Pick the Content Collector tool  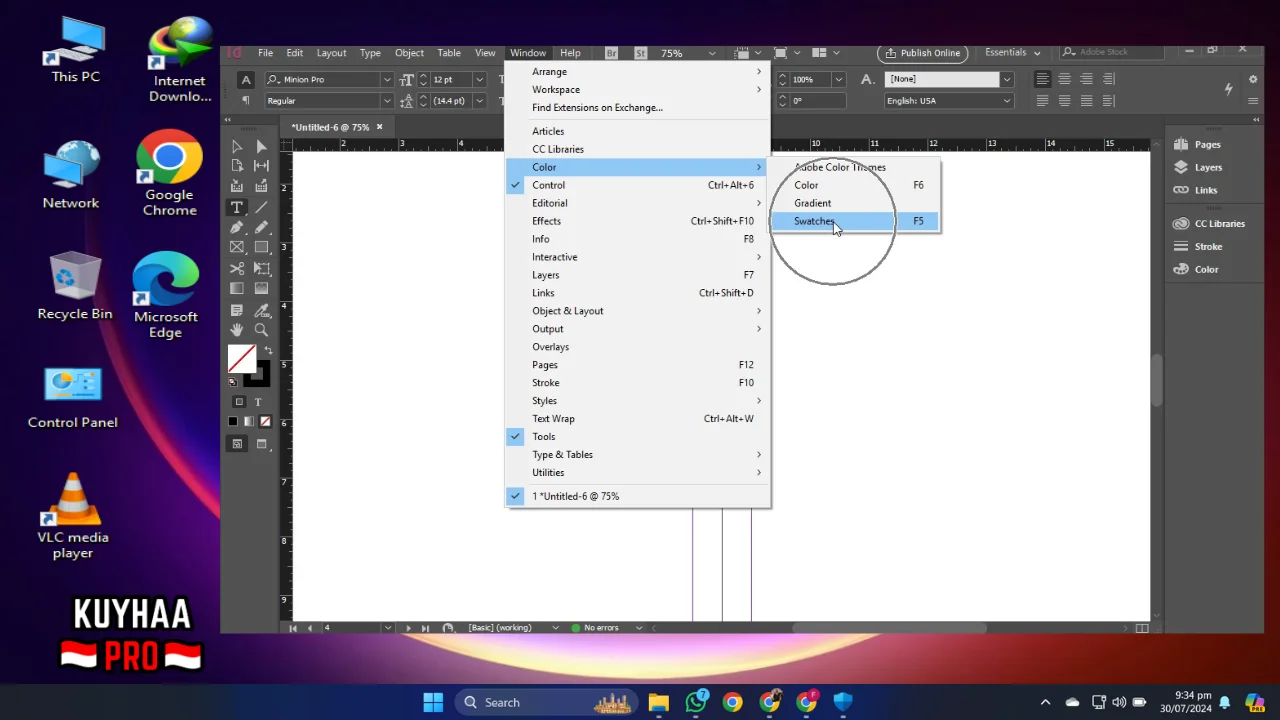(x=237, y=186)
